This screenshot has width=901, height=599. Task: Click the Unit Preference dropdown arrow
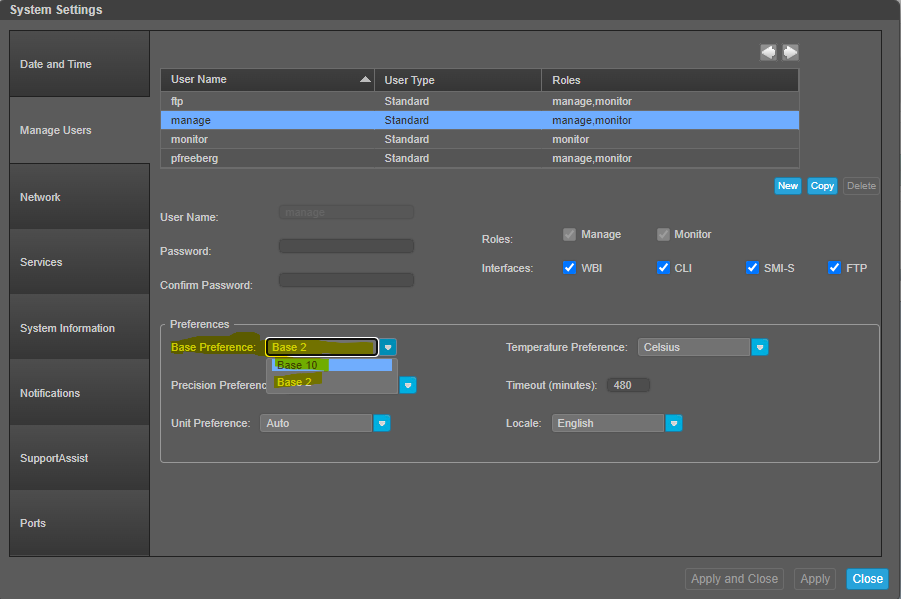coord(382,423)
